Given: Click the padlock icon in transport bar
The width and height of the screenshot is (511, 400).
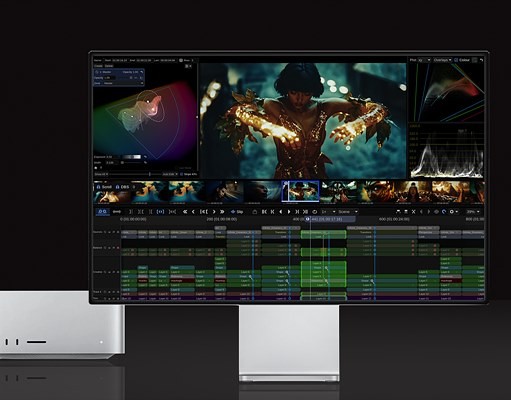Looking at the screenshot, I should [x=255, y=212].
